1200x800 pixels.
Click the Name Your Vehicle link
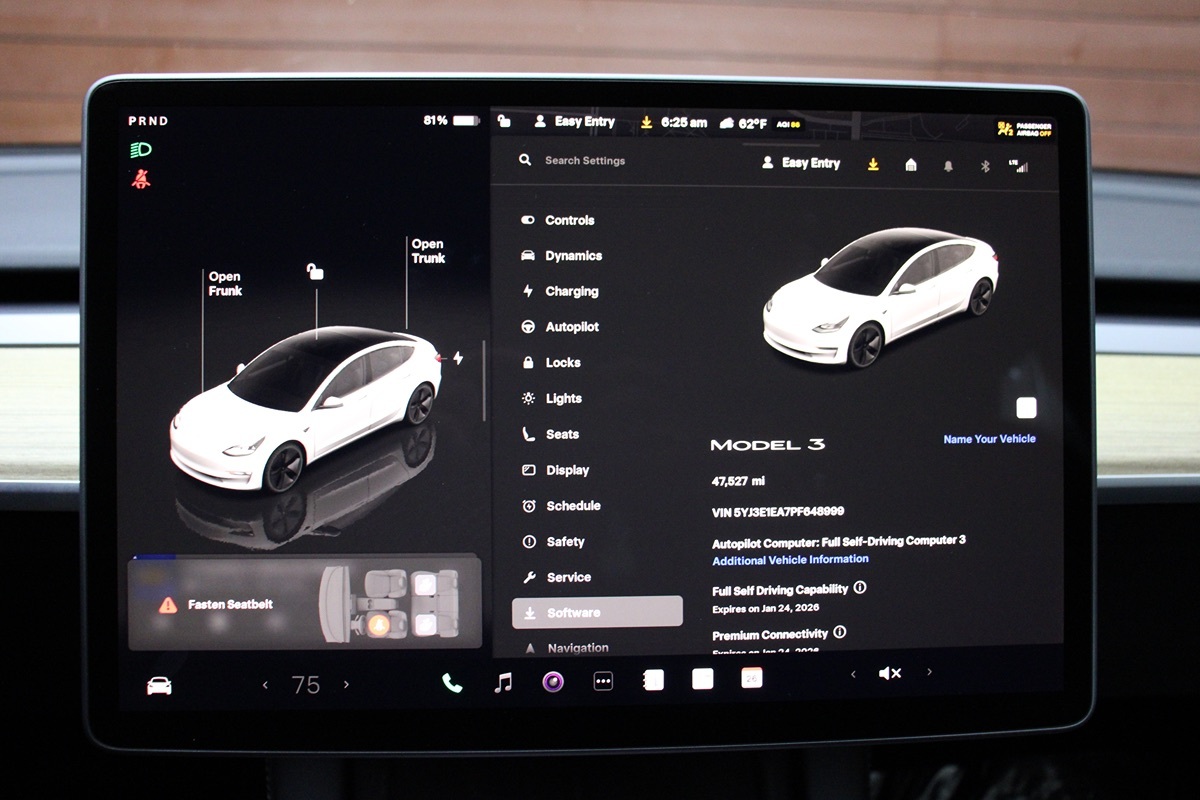click(x=989, y=439)
